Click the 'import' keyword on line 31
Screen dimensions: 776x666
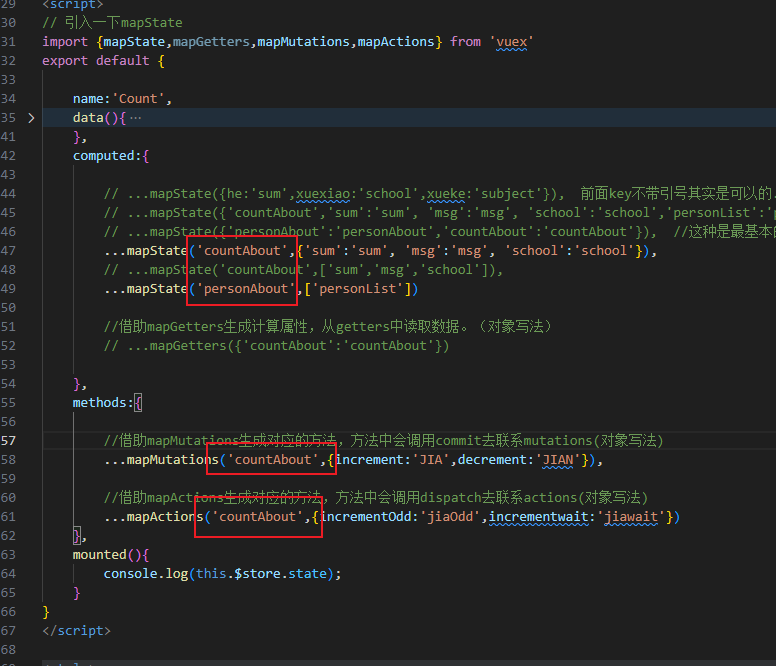65,42
